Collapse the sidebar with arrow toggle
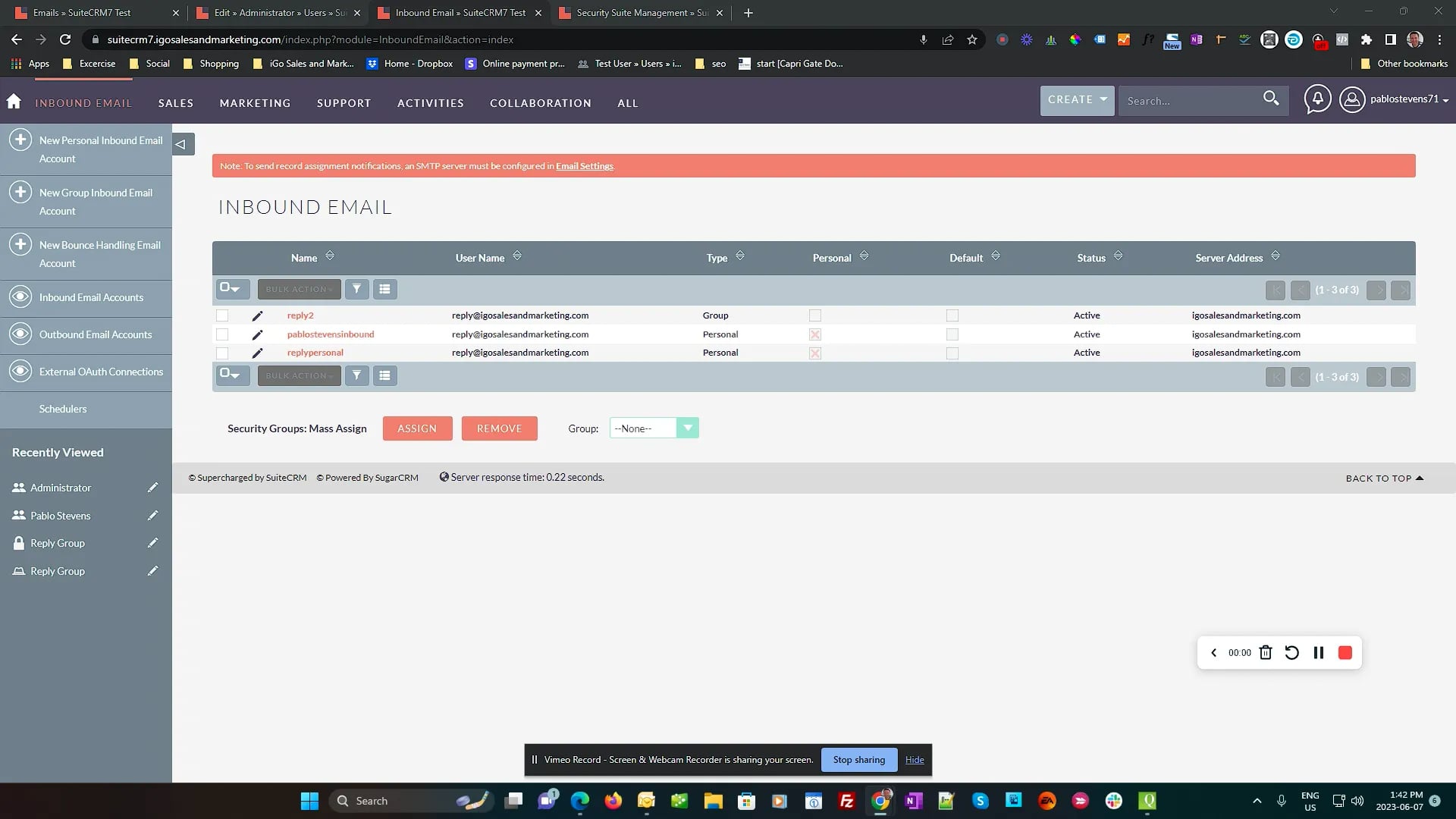This screenshot has width=1456, height=819. 181,144
